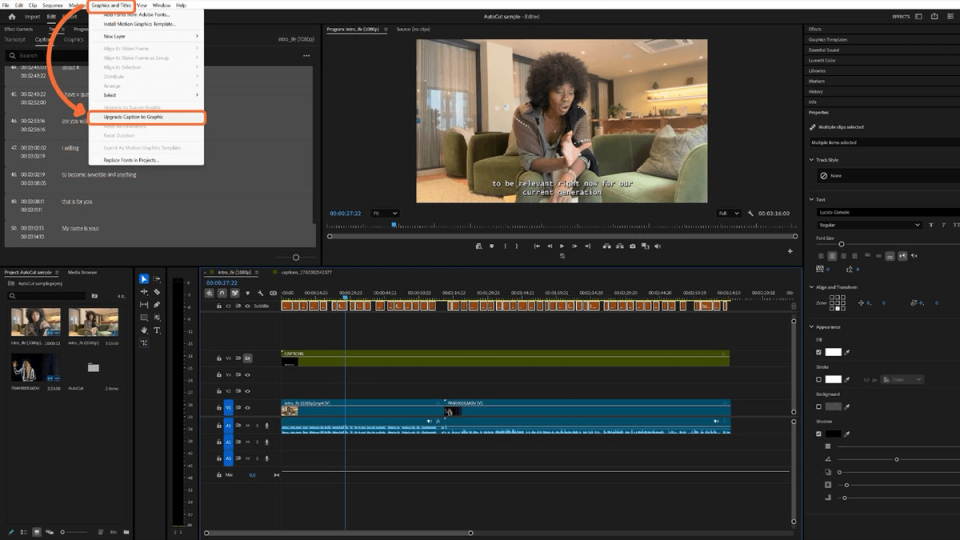Select the Razor tool
Screen dimensions: 960x540
pyautogui.click(x=157, y=292)
